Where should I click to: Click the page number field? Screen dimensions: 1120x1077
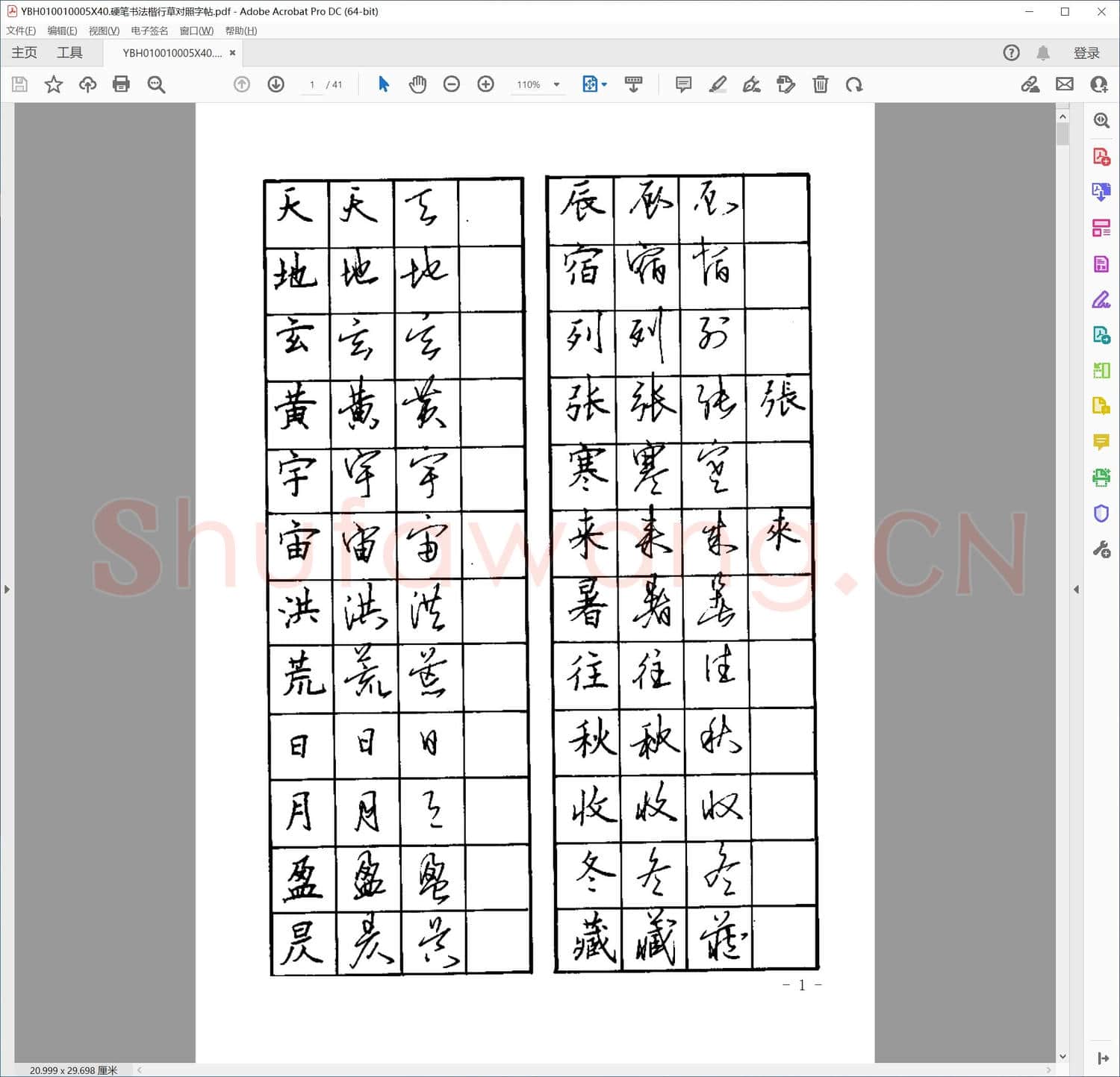pyautogui.click(x=312, y=84)
